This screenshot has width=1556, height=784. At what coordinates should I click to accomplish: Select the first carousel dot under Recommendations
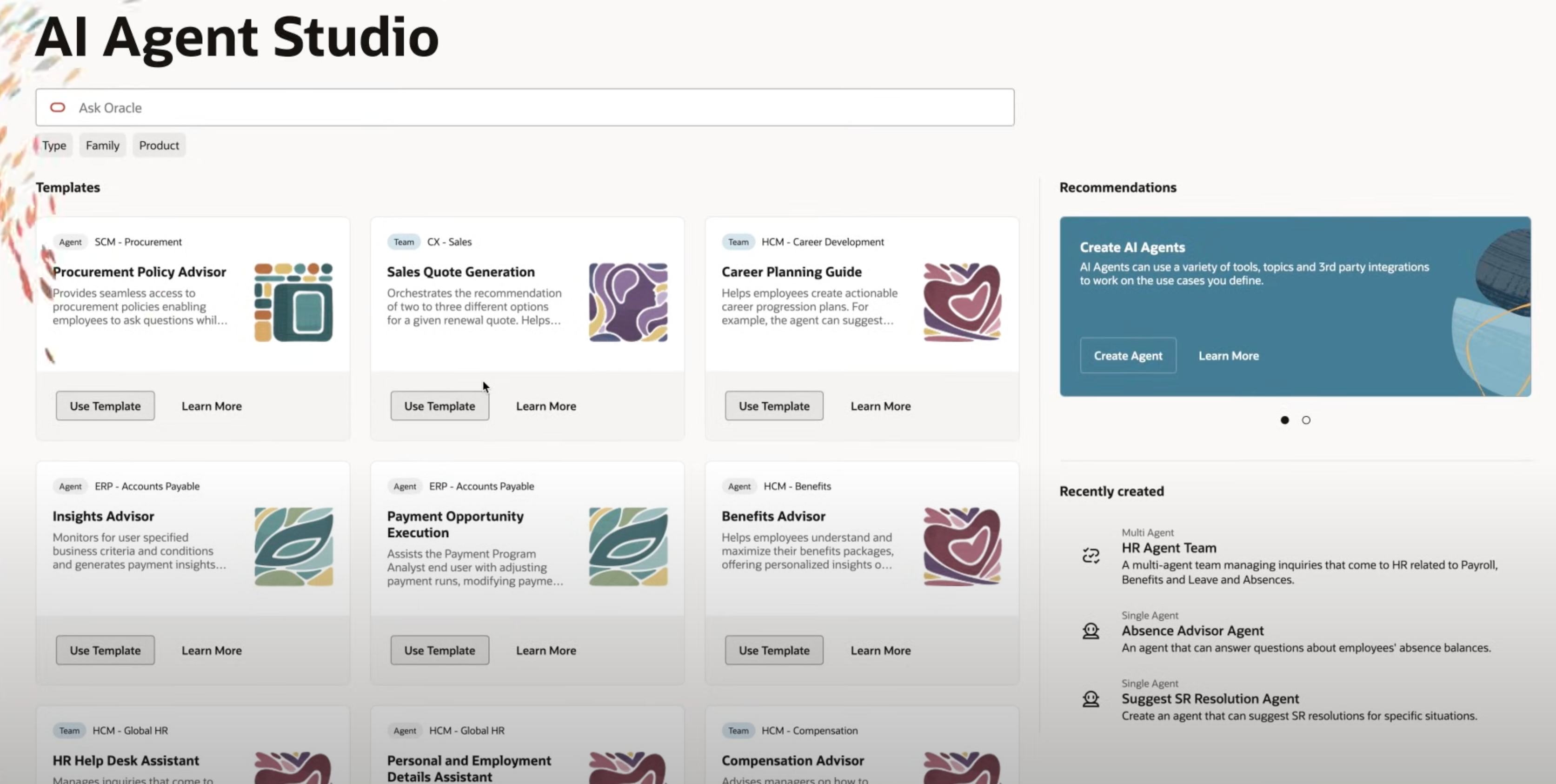coord(1284,420)
